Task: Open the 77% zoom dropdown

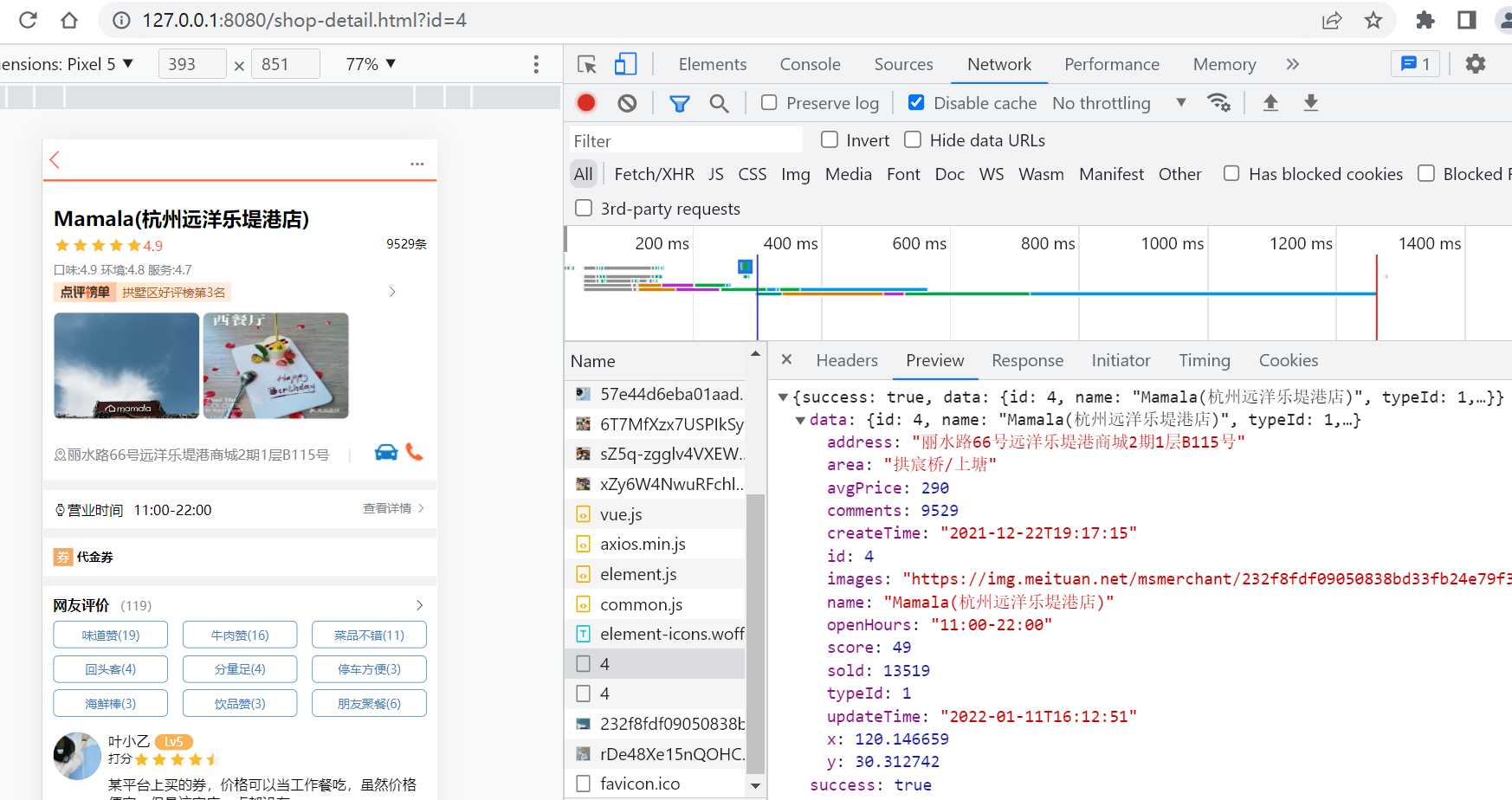Action: (x=372, y=64)
